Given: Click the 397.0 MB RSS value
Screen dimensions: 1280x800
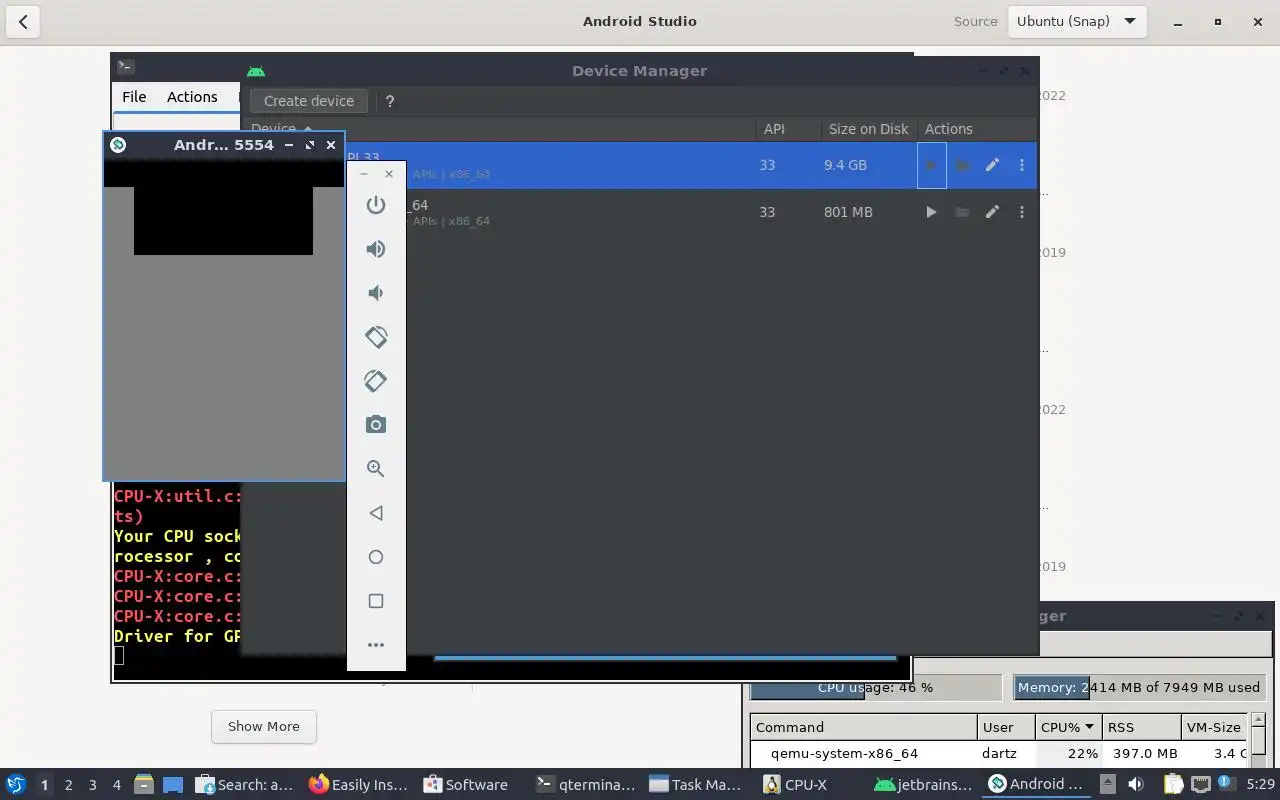Looking at the screenshot, I should (1145, 753).
